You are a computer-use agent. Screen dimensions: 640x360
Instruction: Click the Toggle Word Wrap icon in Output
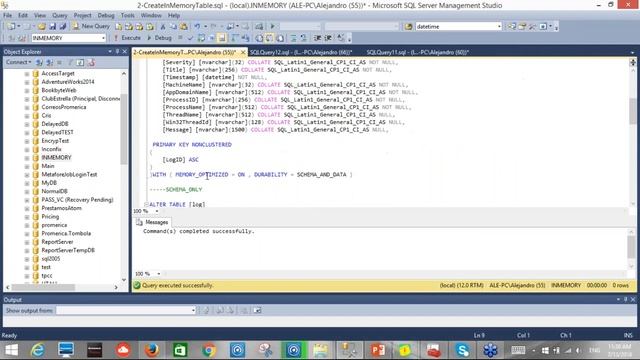click(257, 311)
